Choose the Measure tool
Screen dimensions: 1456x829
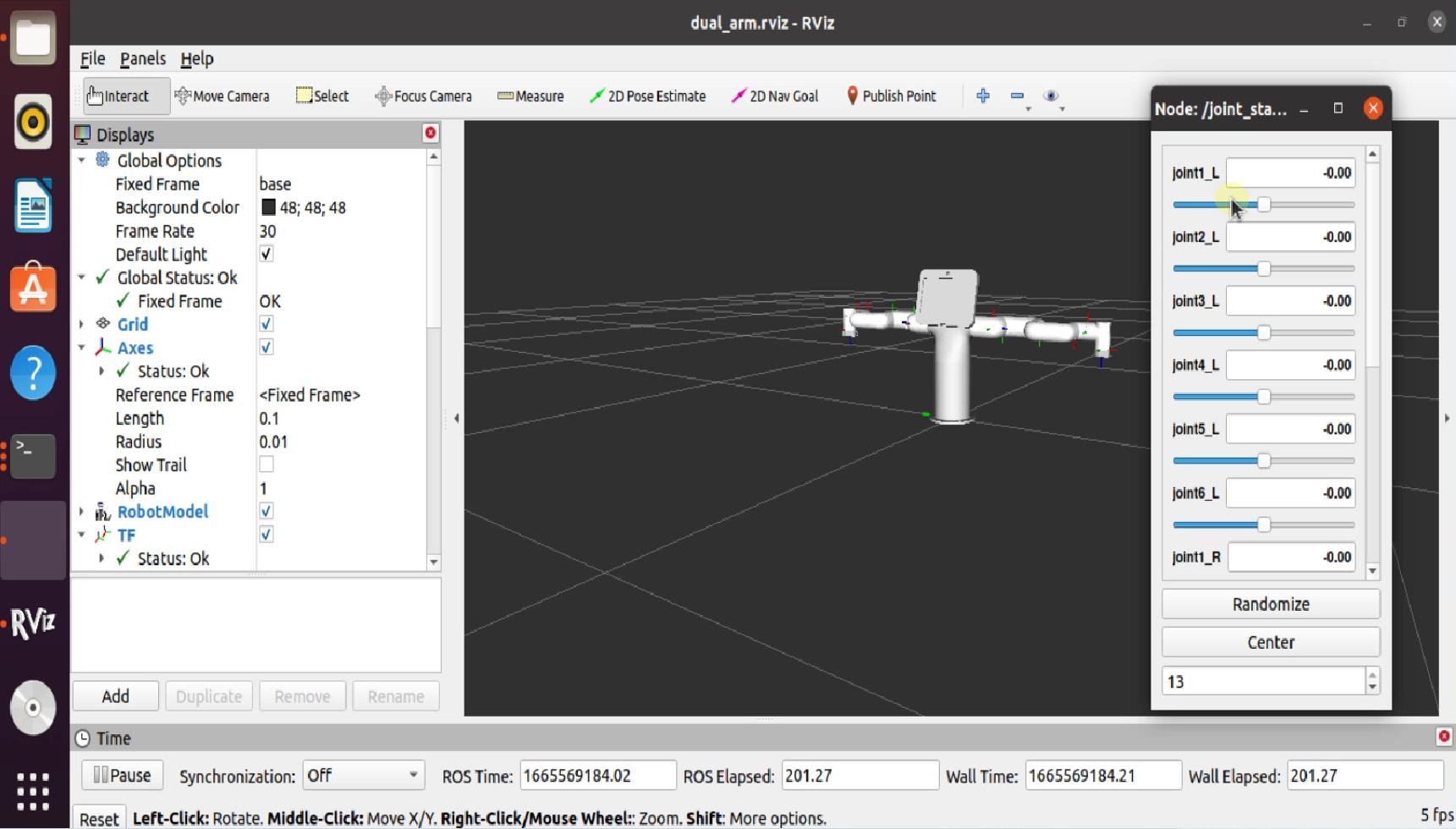click(x=530, y=96)
